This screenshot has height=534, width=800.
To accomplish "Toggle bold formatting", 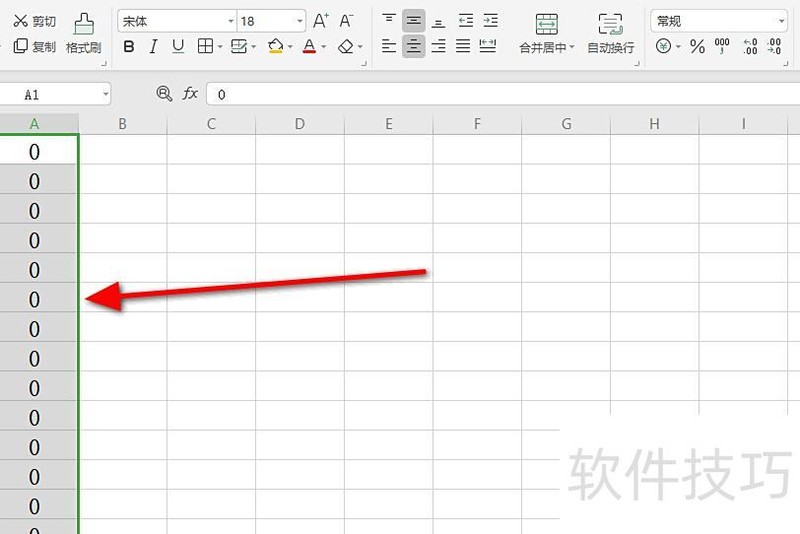I will coord(129,47).
